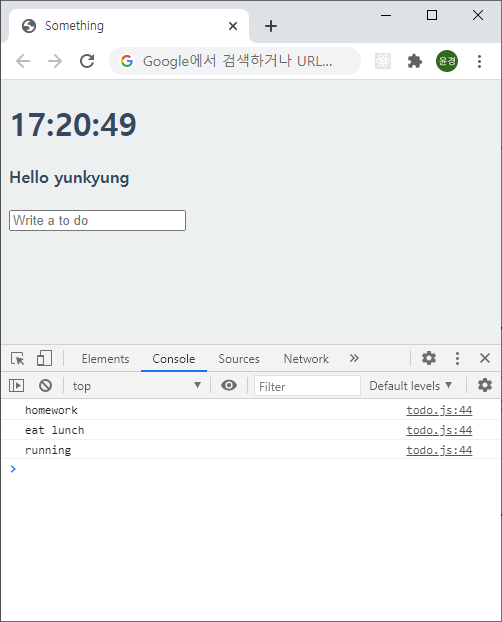Activate the inspect element picker icon

point(17,359)
